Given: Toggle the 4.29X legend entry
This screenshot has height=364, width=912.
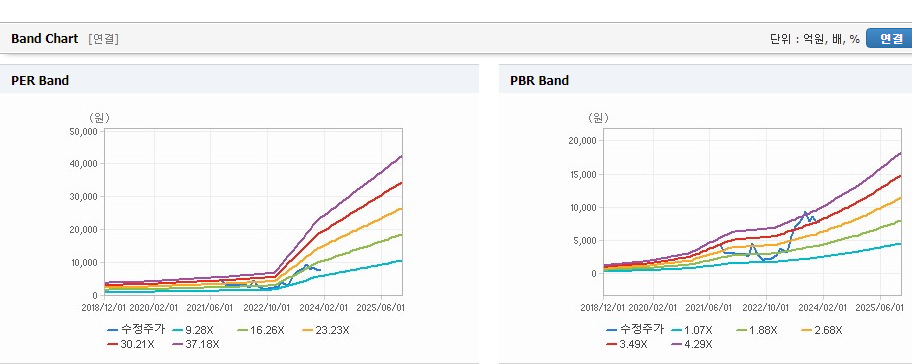Looking at the screenshot, I should point(692,344).
